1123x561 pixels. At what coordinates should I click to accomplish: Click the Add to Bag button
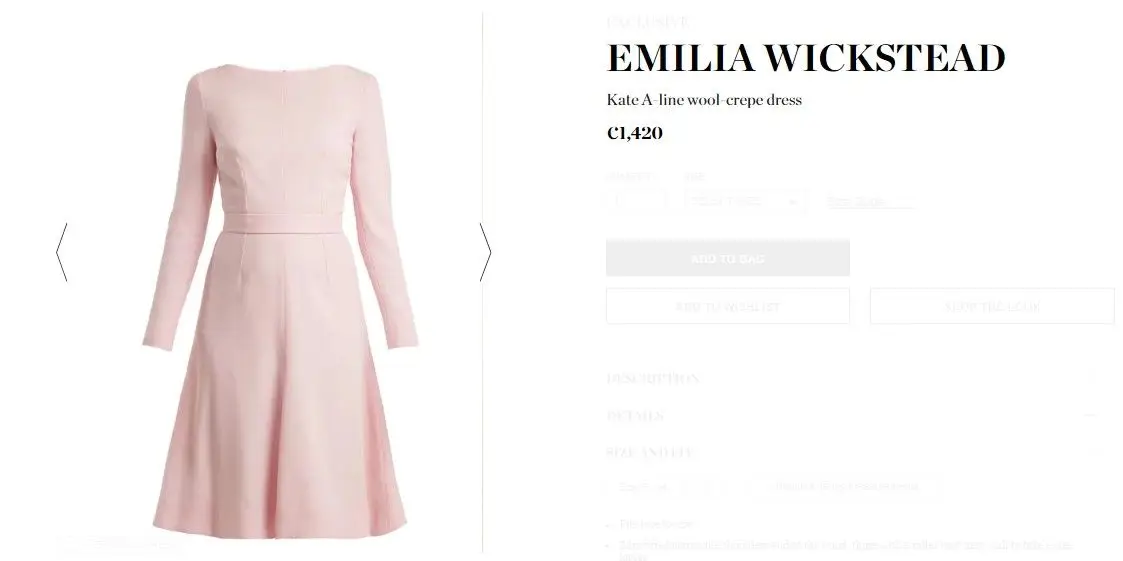pyautogui.click(x=728, y=258)
